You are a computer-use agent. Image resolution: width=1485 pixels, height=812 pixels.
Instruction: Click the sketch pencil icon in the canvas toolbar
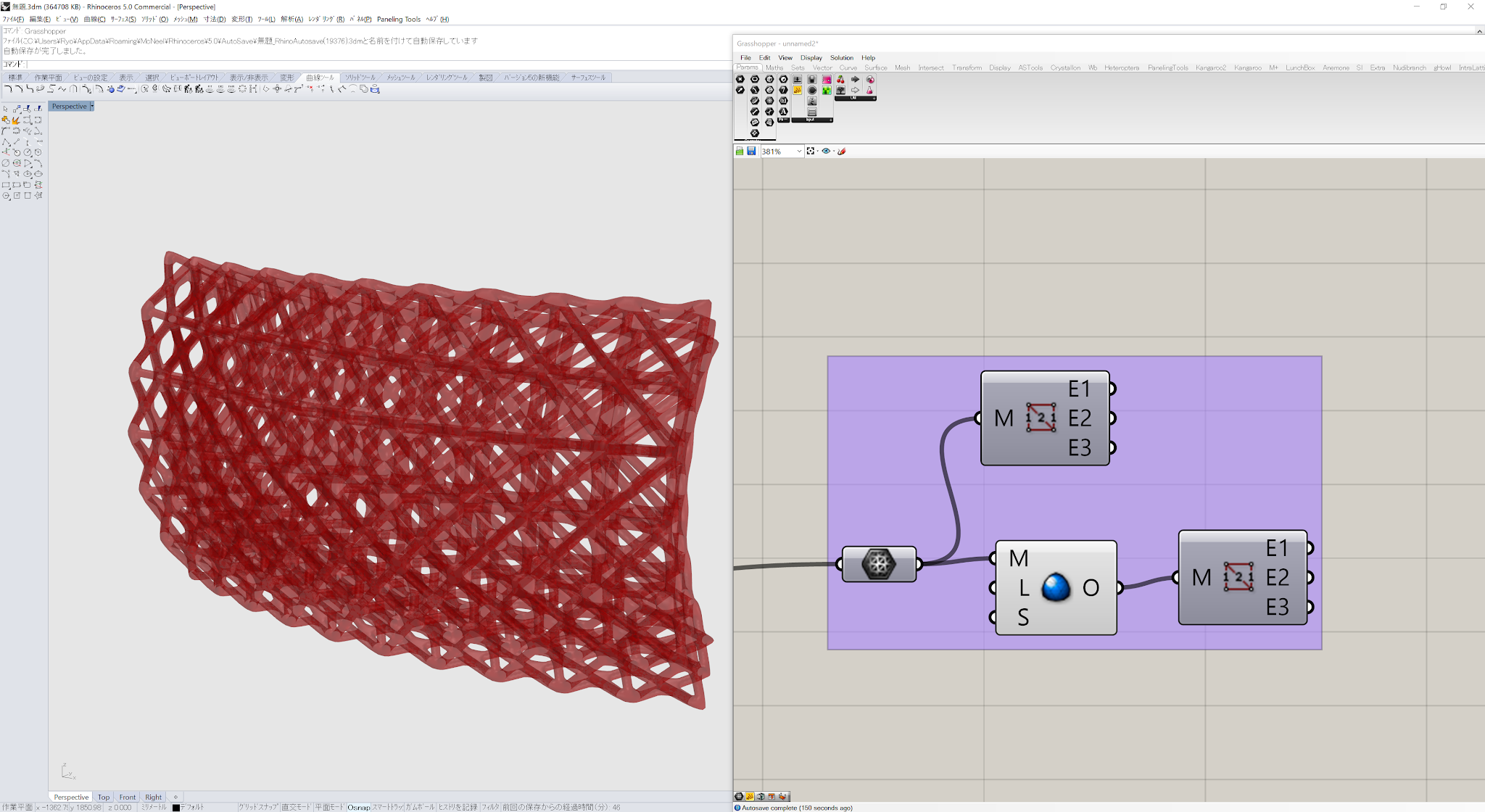(842, 151)
